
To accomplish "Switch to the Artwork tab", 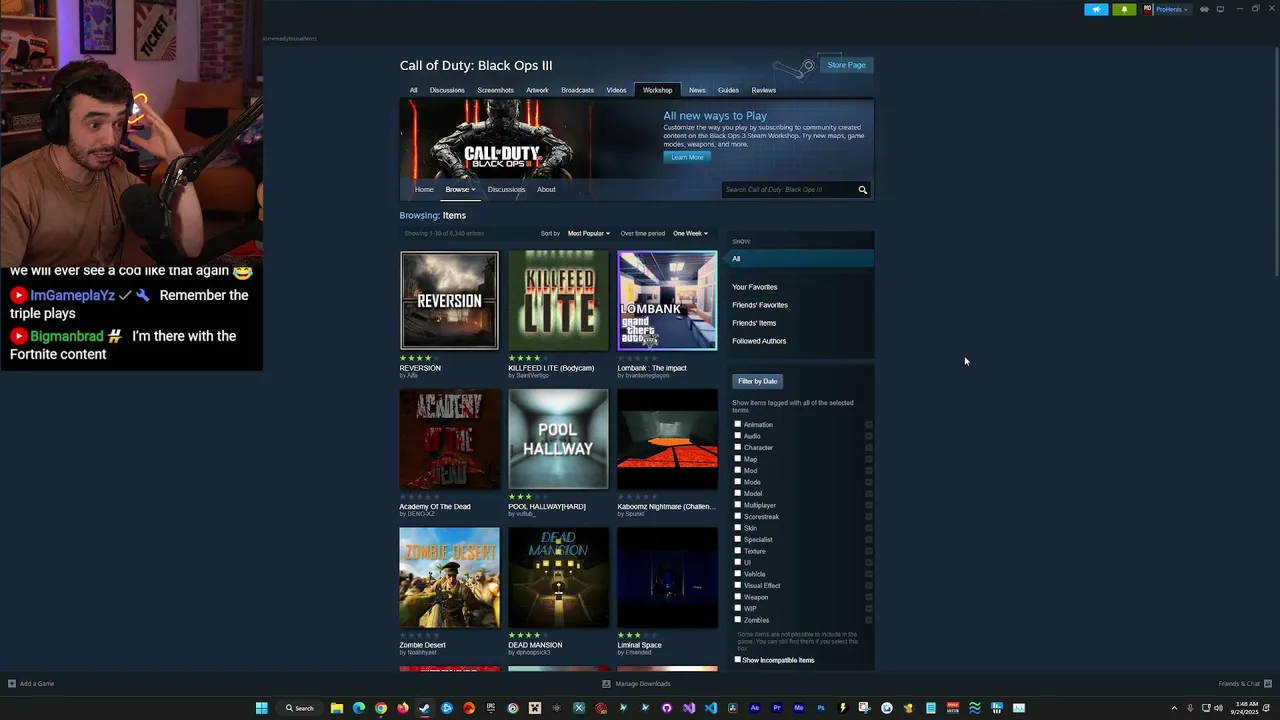I will tap(537, 90).
